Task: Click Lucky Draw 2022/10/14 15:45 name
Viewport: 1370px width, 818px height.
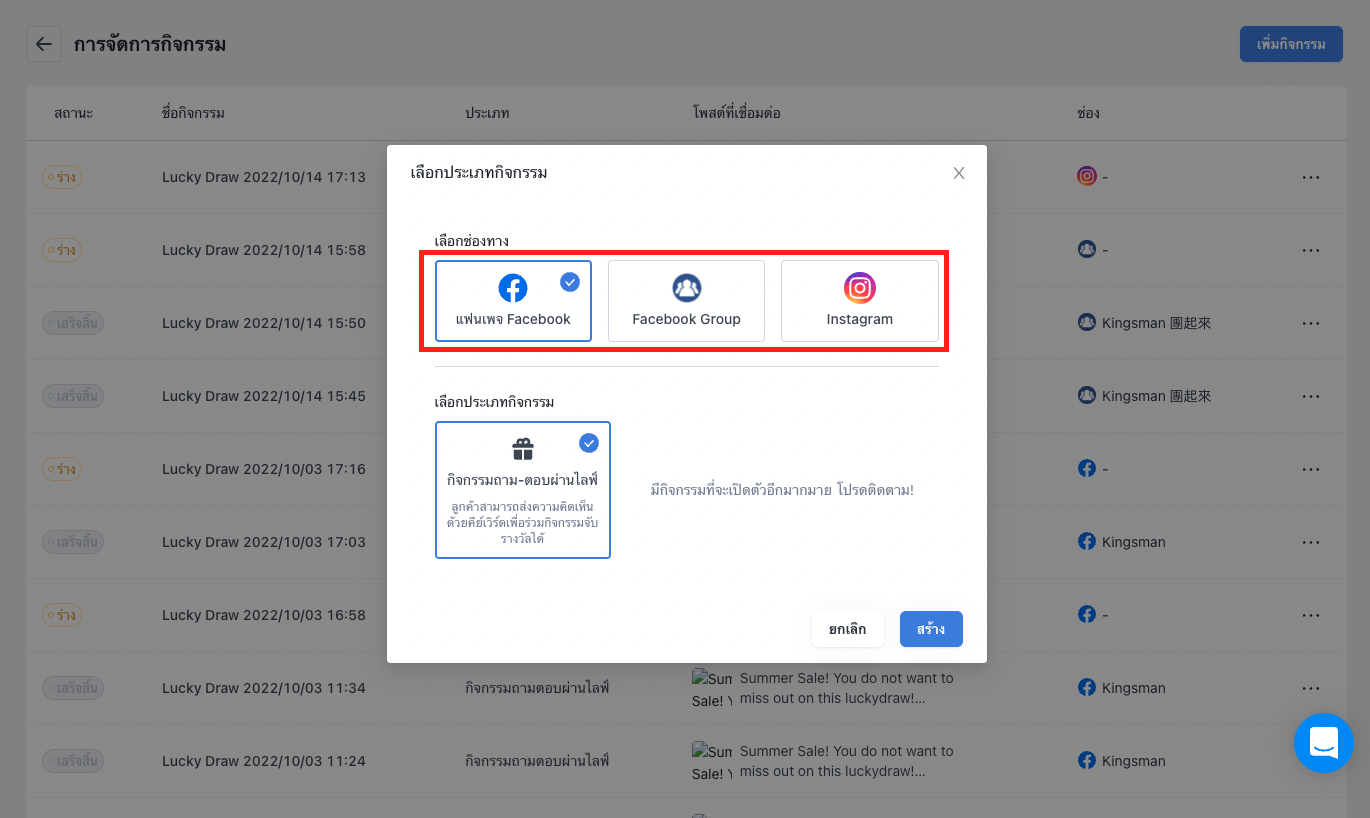Action: point(264,396)
